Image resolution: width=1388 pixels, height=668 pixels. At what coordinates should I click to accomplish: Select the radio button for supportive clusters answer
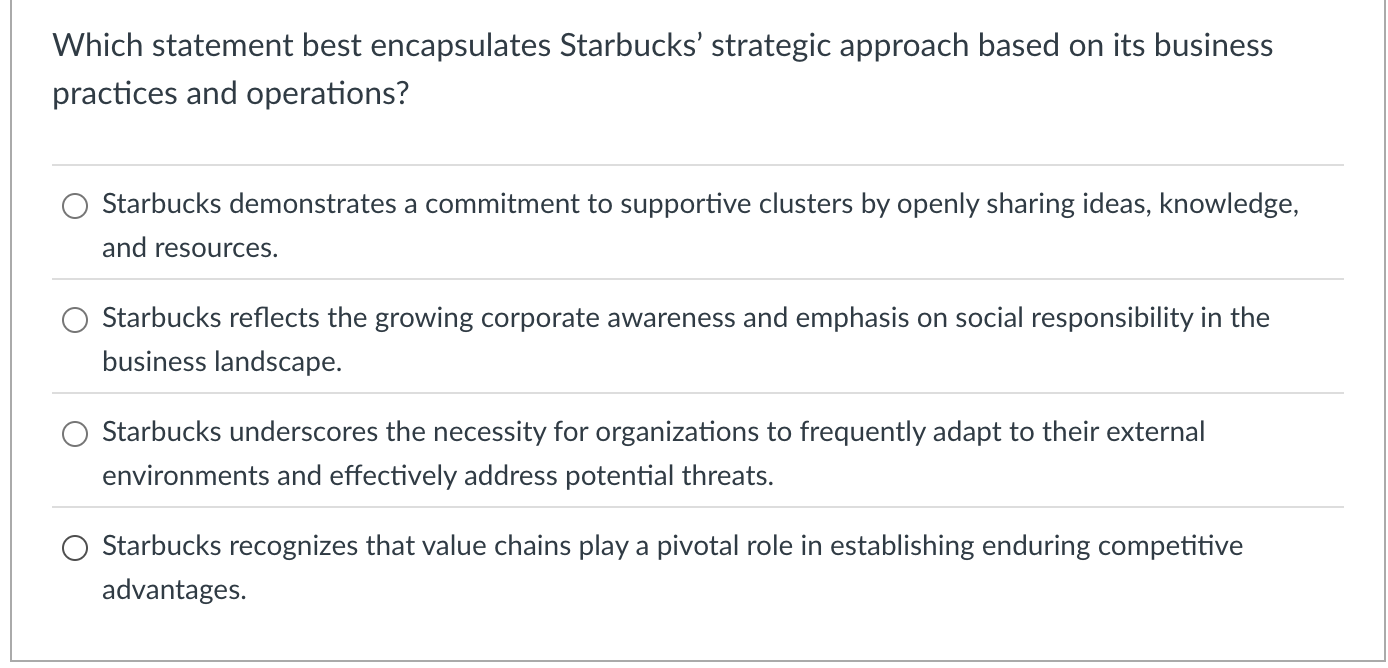(75, 207)
